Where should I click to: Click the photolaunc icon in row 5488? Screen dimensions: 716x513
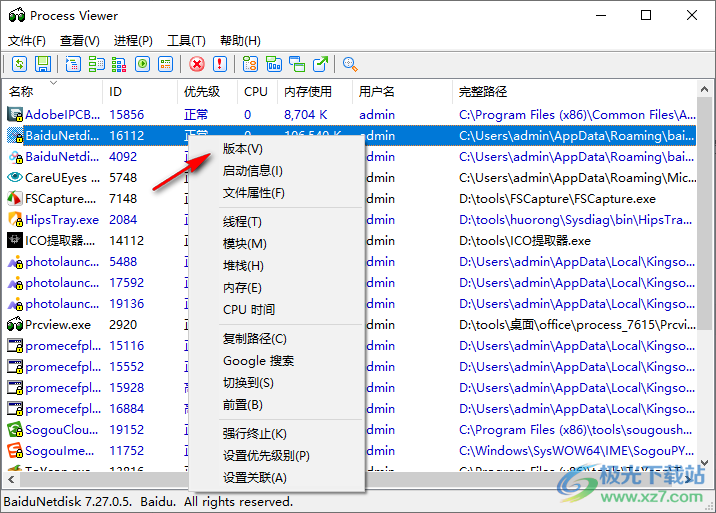(15, 261)
